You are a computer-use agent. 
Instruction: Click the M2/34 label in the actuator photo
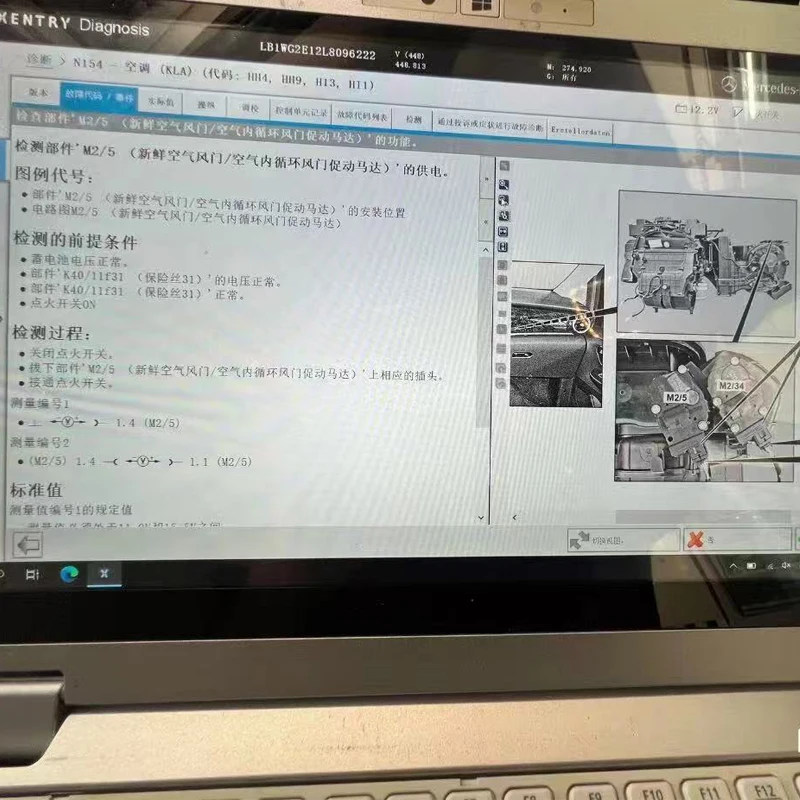click(x=731, y=386)
